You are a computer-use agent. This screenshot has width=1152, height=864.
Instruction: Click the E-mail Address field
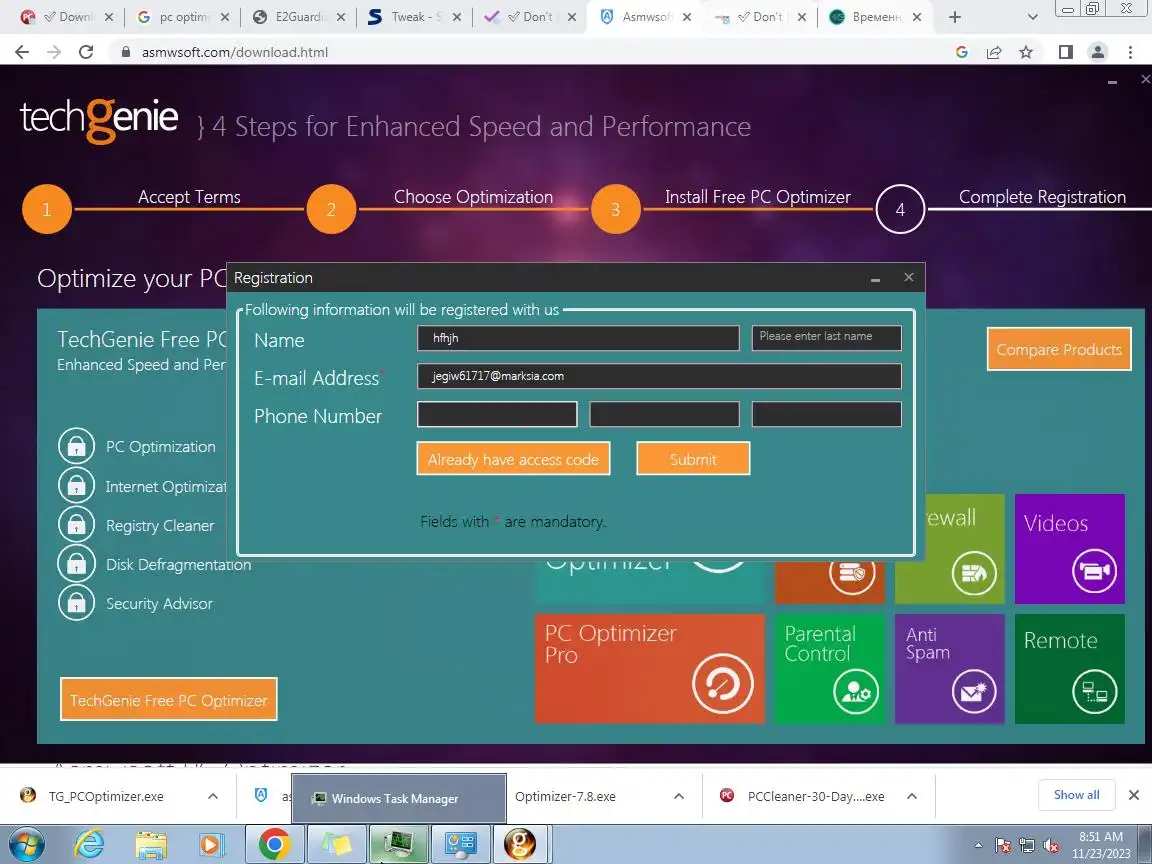659,376
